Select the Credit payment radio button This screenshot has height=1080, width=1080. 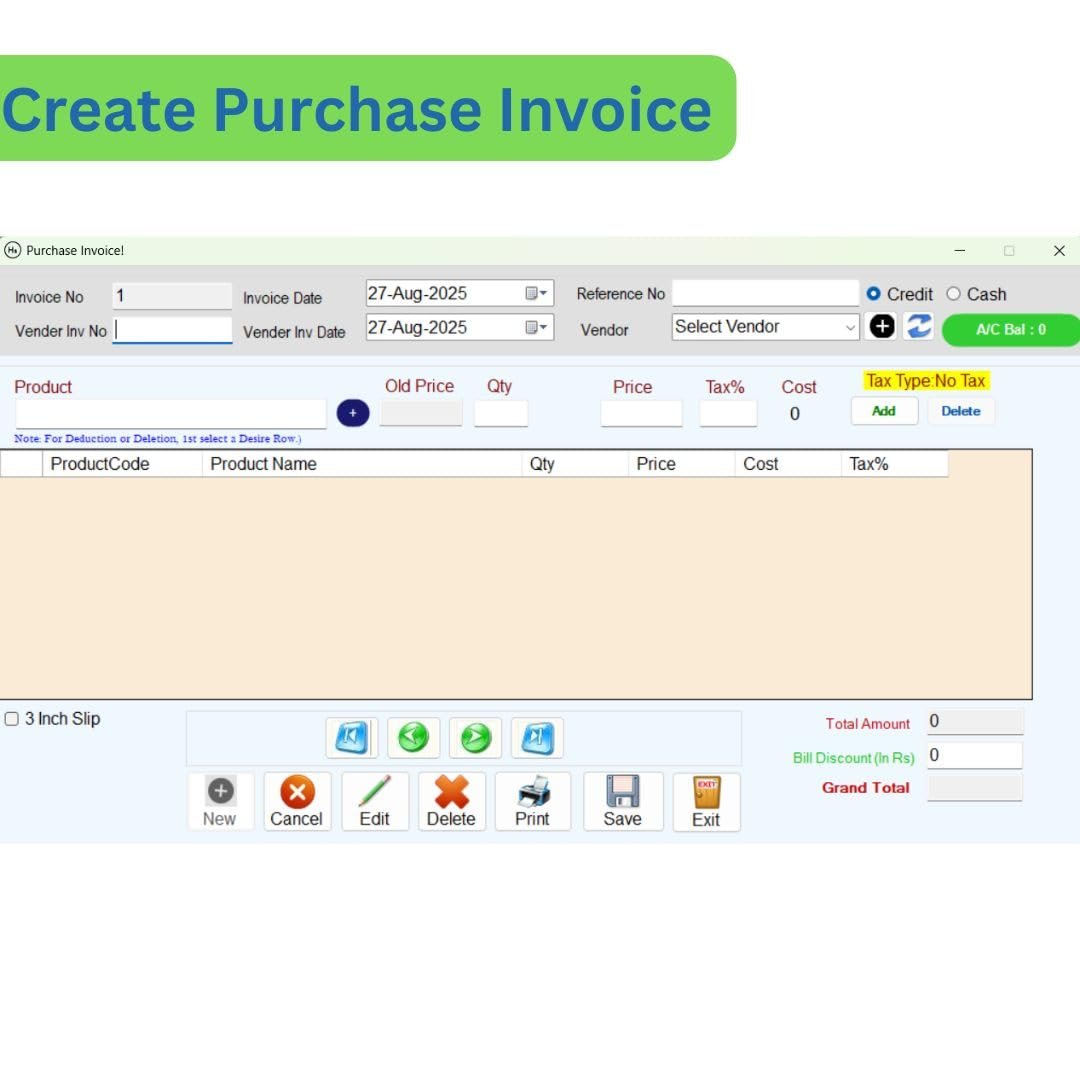(x=875, y=293)
